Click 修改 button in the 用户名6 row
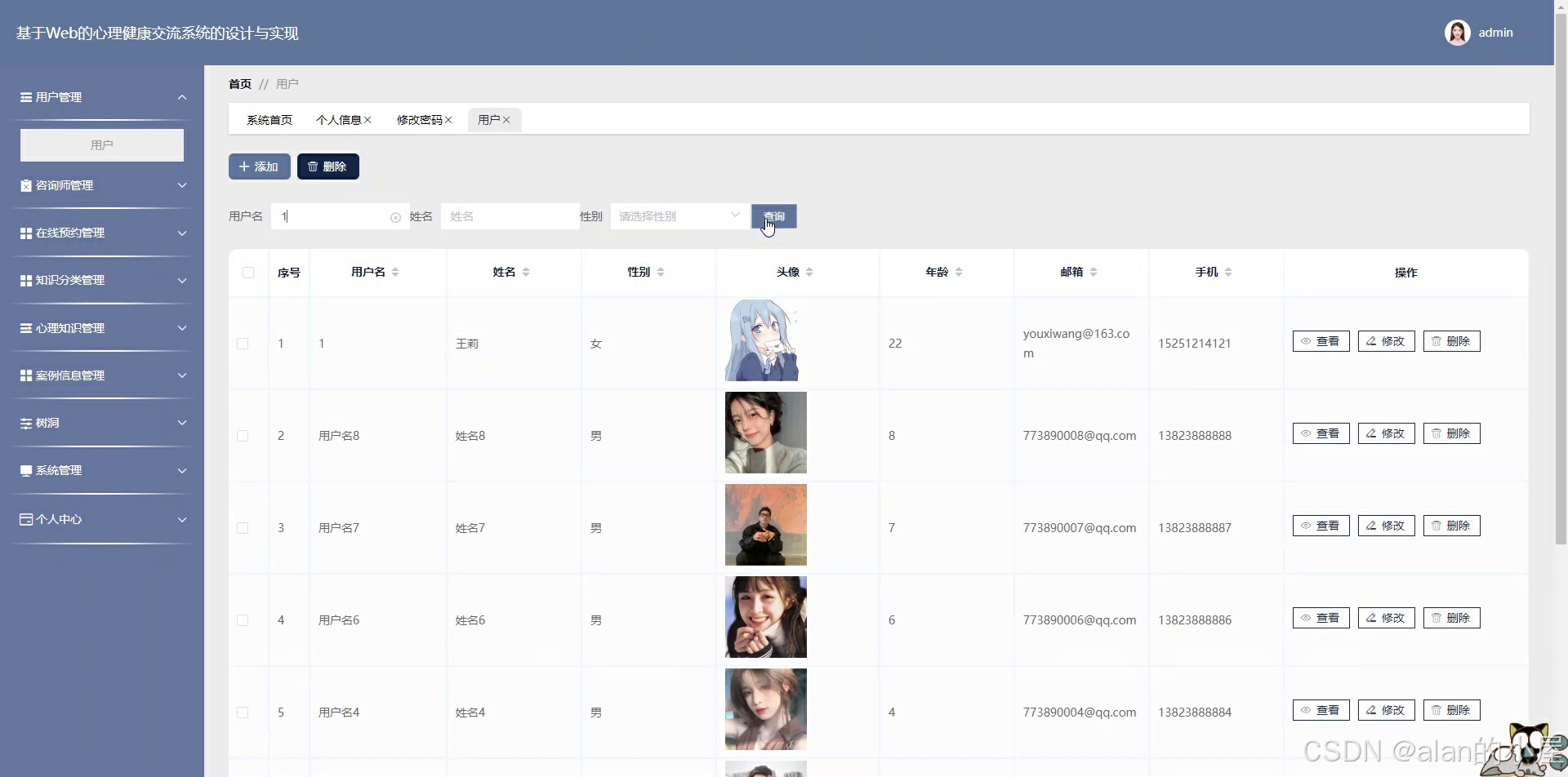 click(1386, 618)
